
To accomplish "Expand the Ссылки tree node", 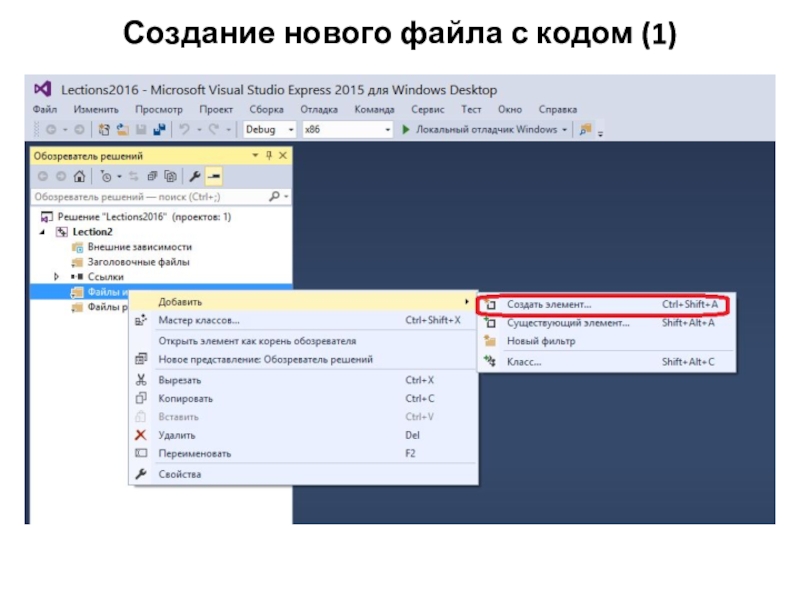I will 57,277.
